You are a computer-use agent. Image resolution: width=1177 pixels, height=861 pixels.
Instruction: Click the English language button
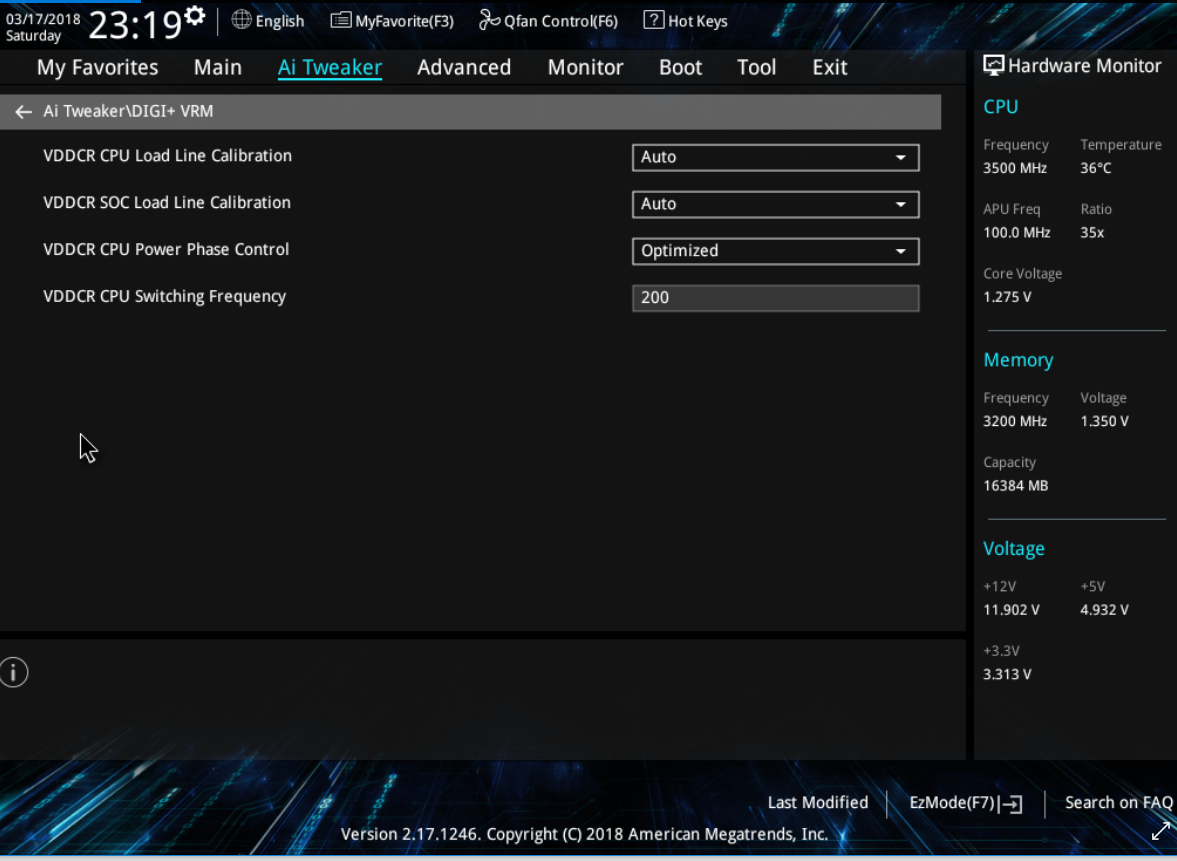pyautogui.click(x=268, y=21)
